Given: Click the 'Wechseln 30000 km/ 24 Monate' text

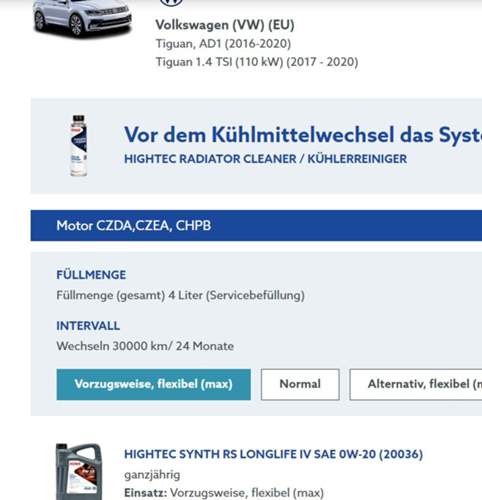Looking at the screenshot, I should pyautogui.click(x=145, y=346).
